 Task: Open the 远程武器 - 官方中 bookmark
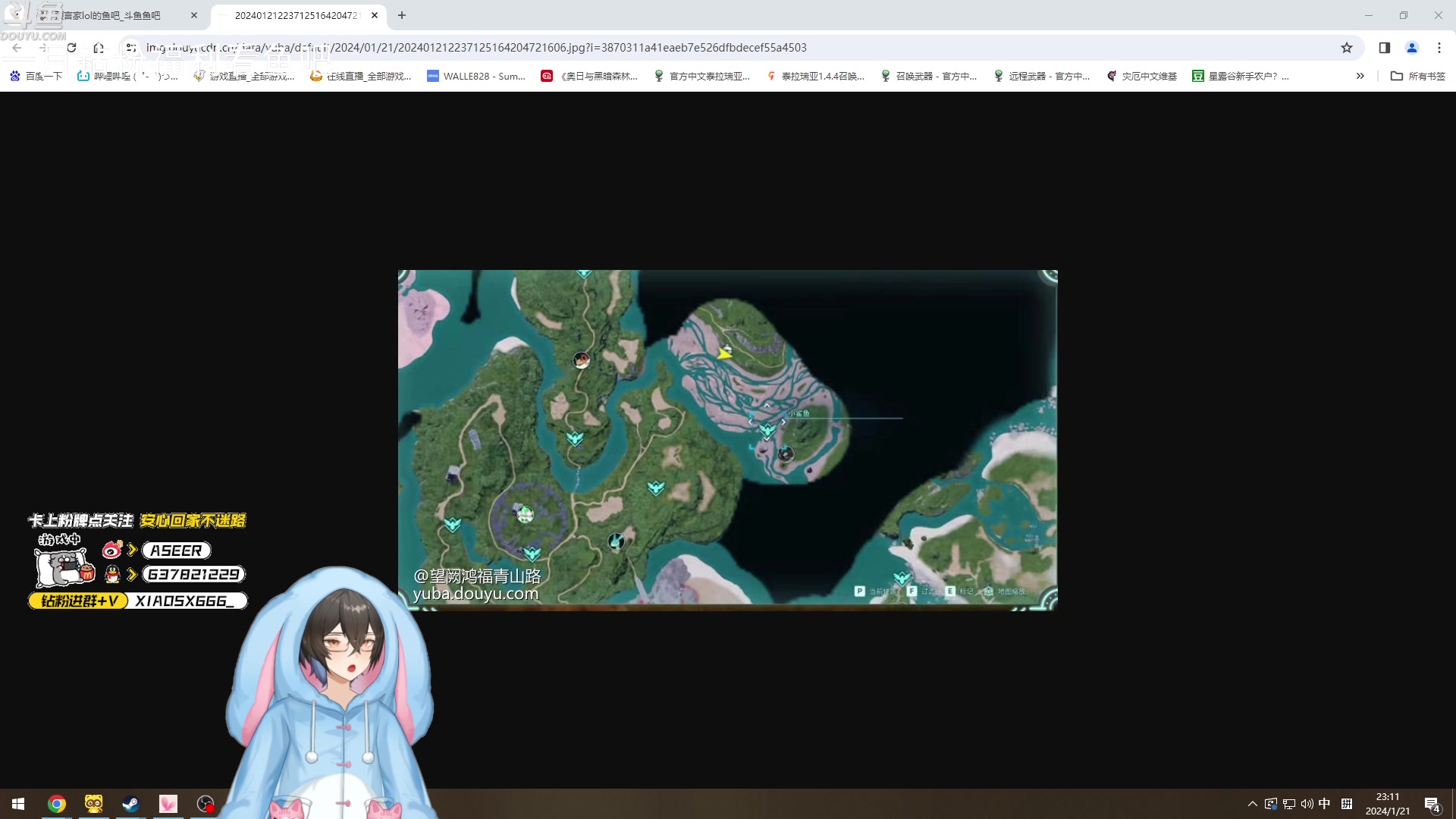tap(1042, 76)
